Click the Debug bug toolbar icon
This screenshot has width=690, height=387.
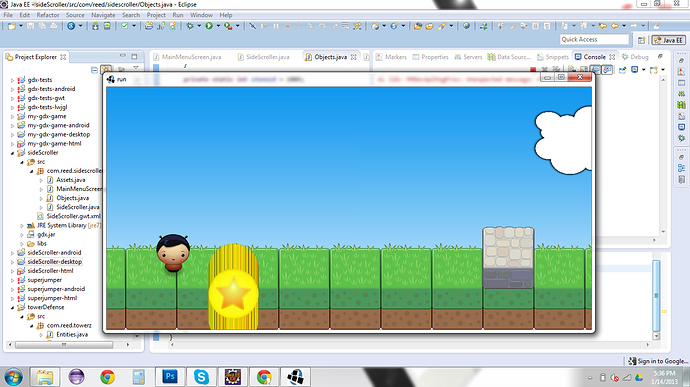[190, 26]
